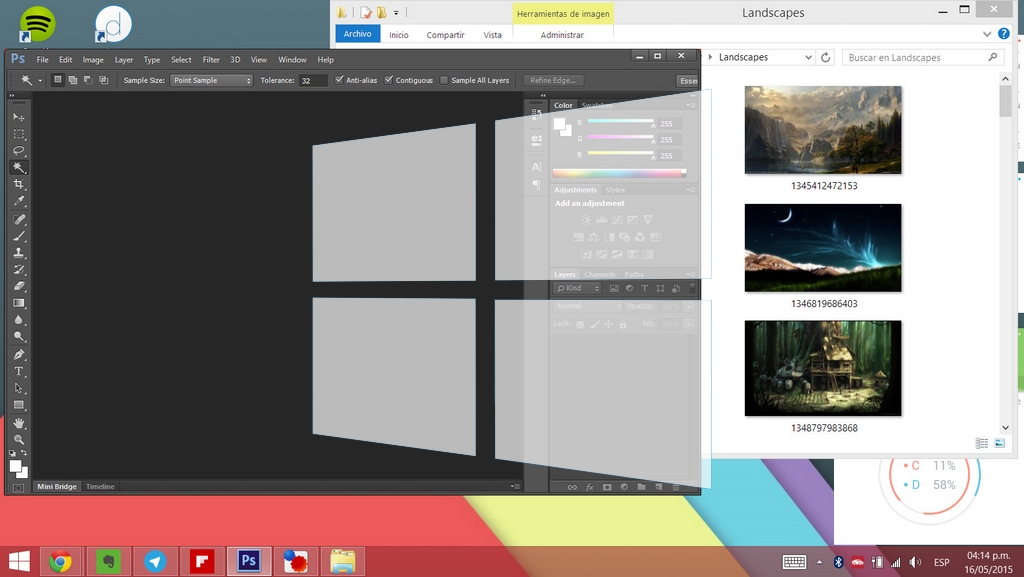Image resolution: width=1024 pixels, height=577 pixels.
Task: Select the Dodge tool
Action: pos(19,337)
